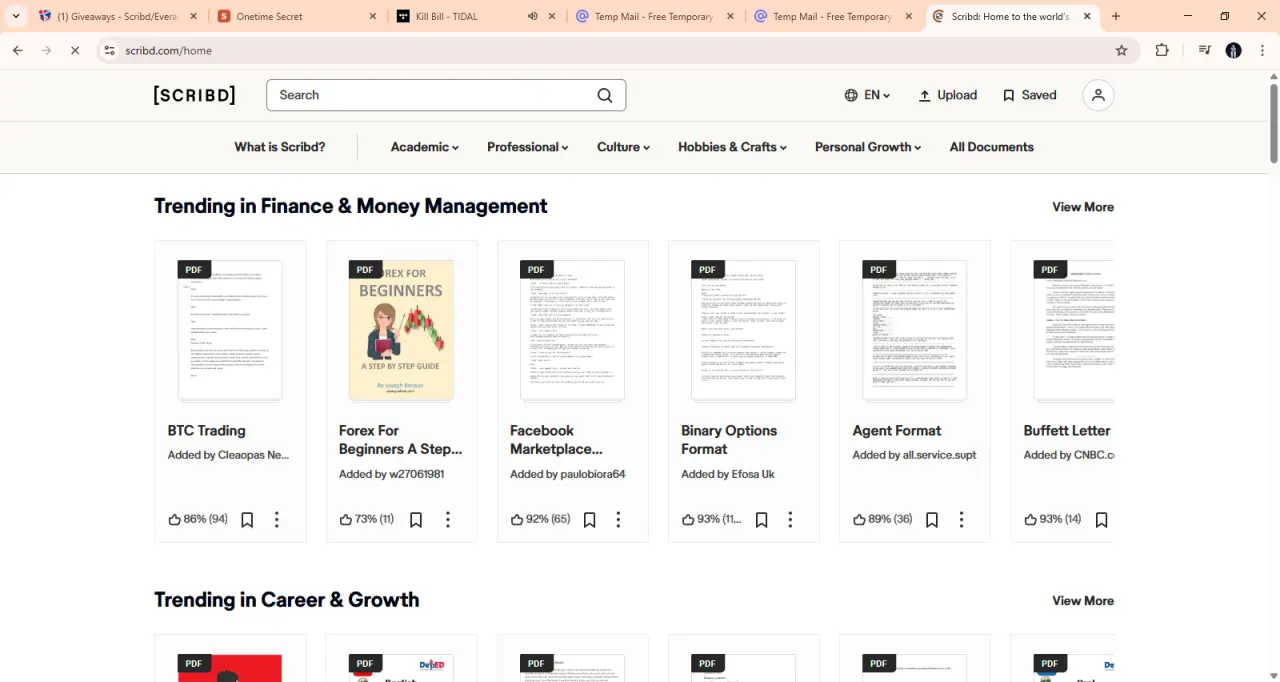Image resolution: width=1280 pixels, height=682 pixels.
Task: Open more options for Binary Options Format
Action: point(790,520)
